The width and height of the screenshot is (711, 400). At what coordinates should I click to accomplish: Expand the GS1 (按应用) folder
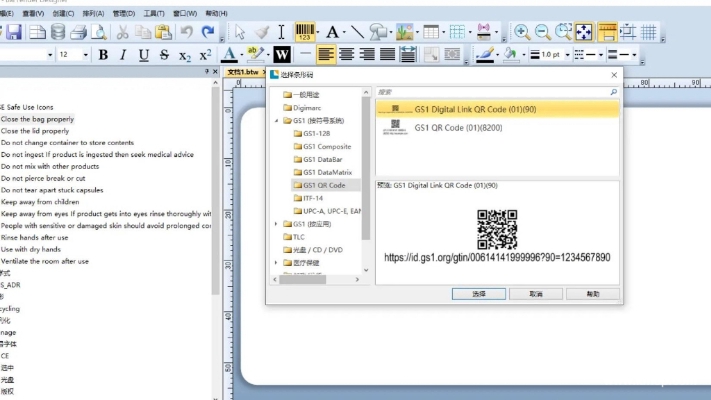point(277,224)
